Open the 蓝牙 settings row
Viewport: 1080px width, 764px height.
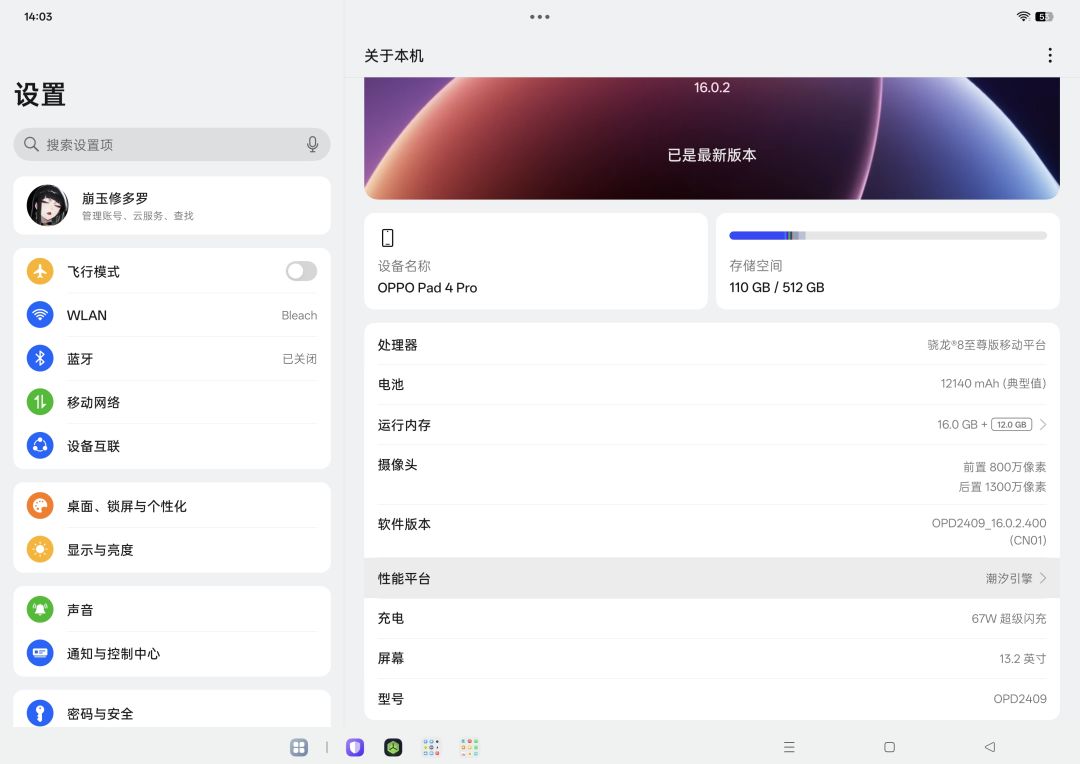[172, 358]
